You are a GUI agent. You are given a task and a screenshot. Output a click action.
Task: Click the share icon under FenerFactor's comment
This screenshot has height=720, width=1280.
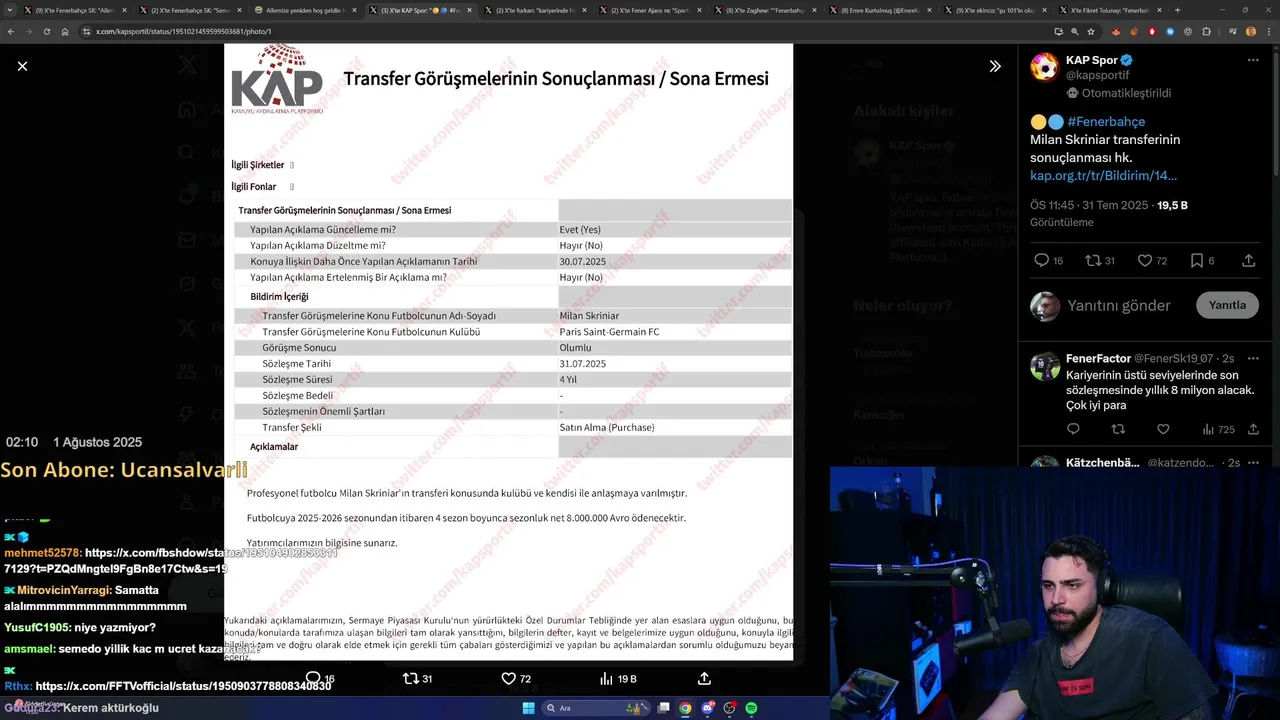pos(1253,429)
